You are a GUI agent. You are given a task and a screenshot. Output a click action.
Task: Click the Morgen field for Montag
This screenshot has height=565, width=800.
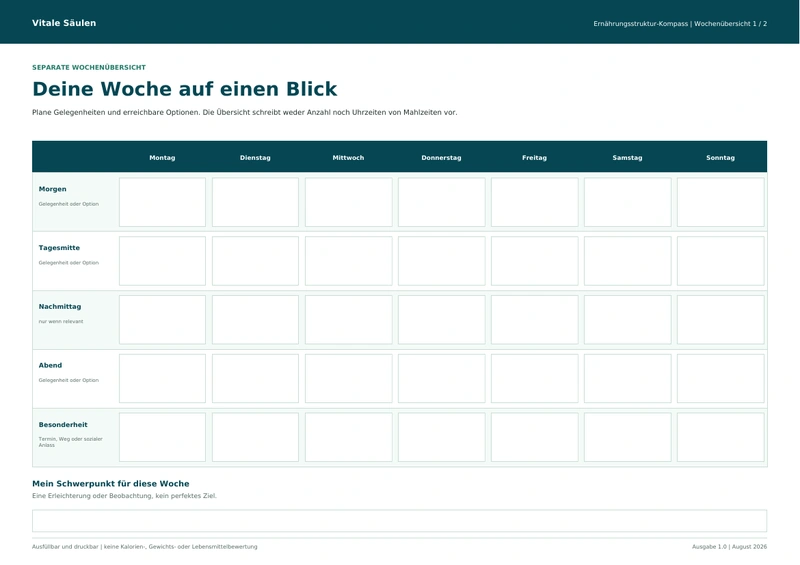click(x=162, y=202)
